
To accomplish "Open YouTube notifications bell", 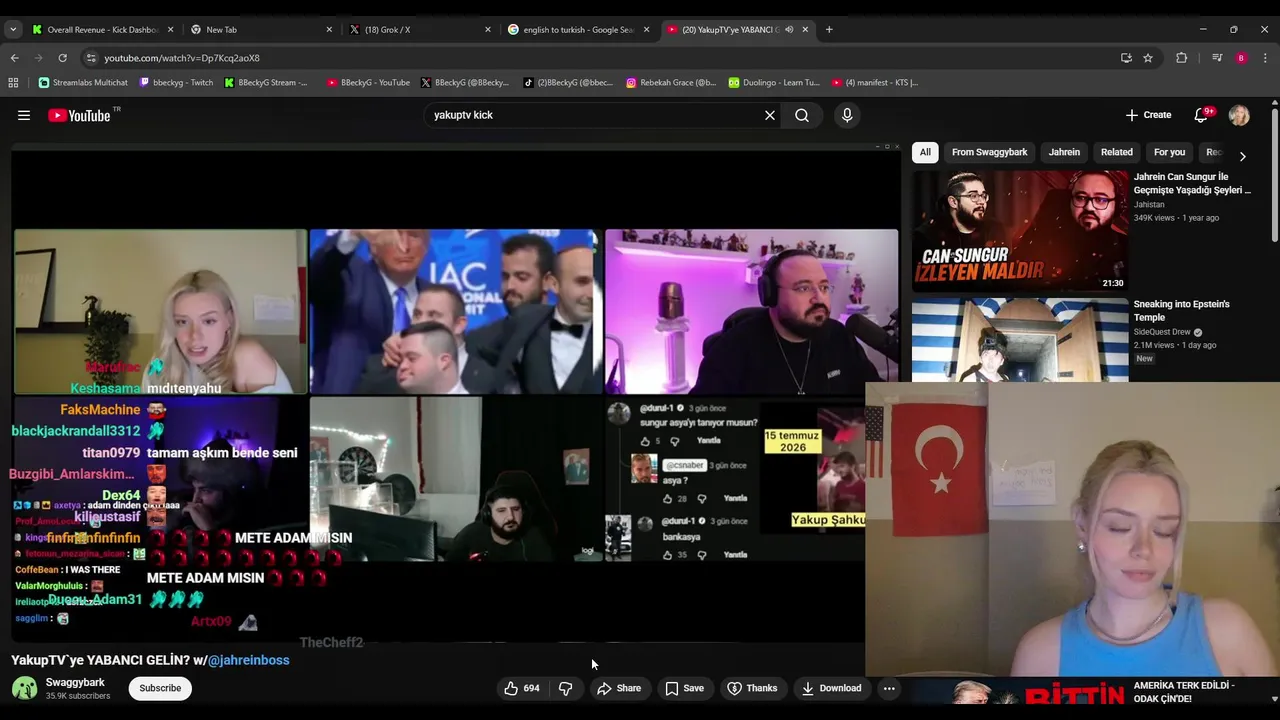I will pos(1202,115).
